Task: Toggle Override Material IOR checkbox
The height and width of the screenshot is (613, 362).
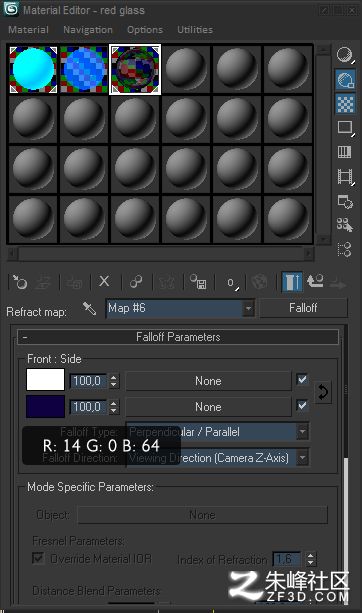Action: click(38, 558)
